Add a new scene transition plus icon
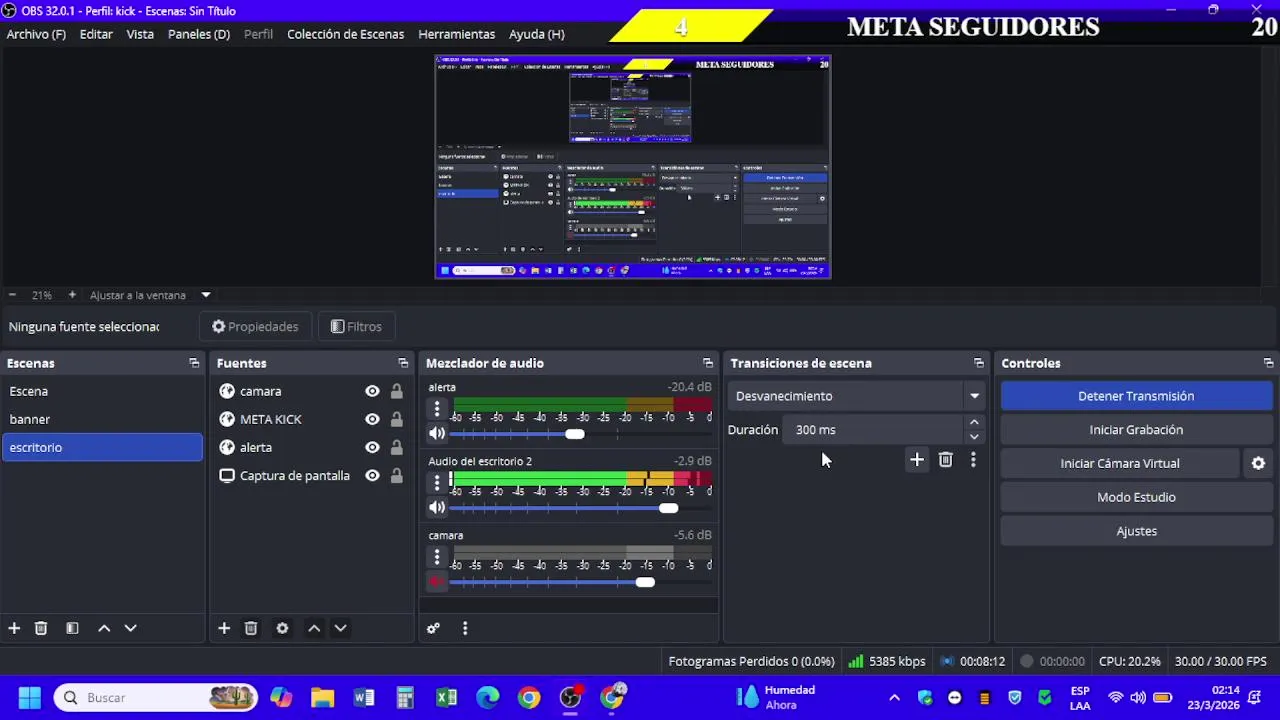The image size is (1280, 720). [x=916, y=460]
